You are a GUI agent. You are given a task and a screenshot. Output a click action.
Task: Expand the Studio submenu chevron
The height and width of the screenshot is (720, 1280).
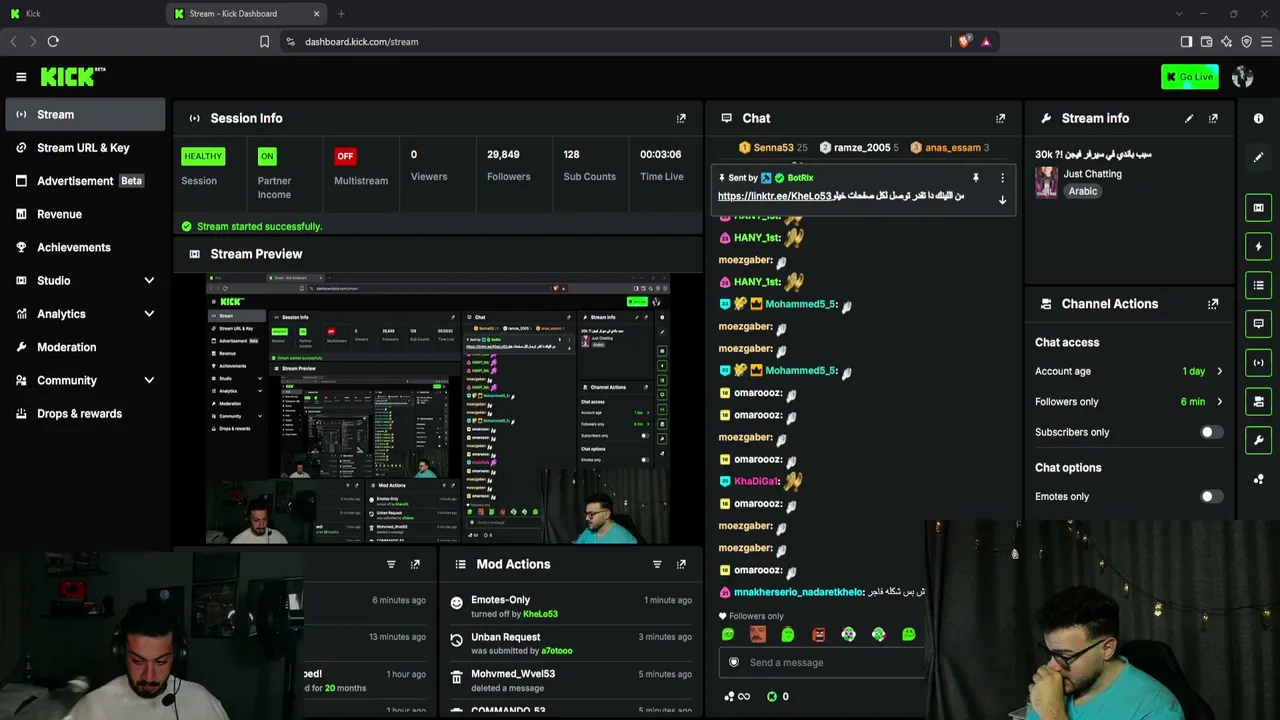tap(149, 281)
